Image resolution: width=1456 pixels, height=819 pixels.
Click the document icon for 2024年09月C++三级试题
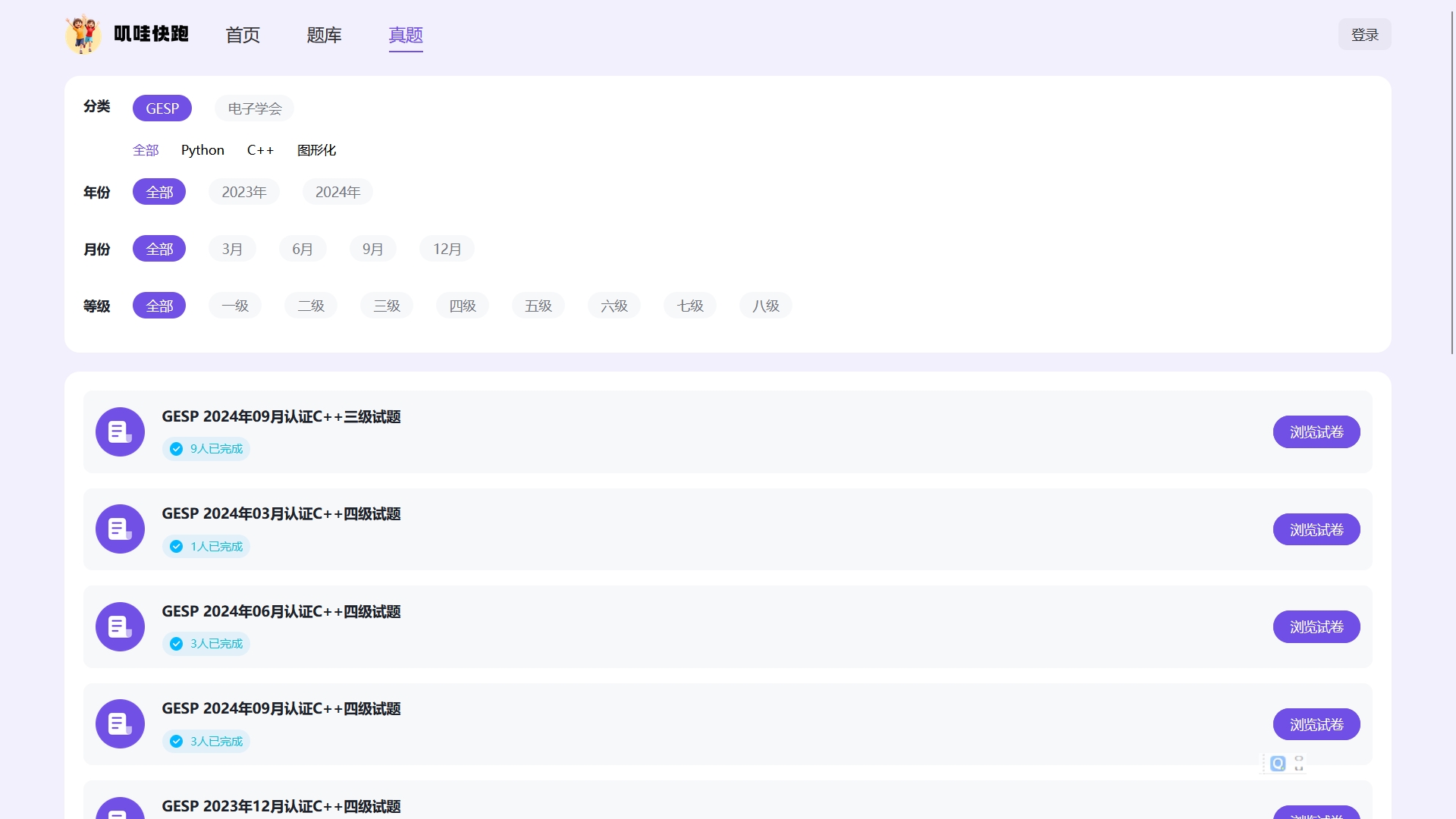(120, 432)
